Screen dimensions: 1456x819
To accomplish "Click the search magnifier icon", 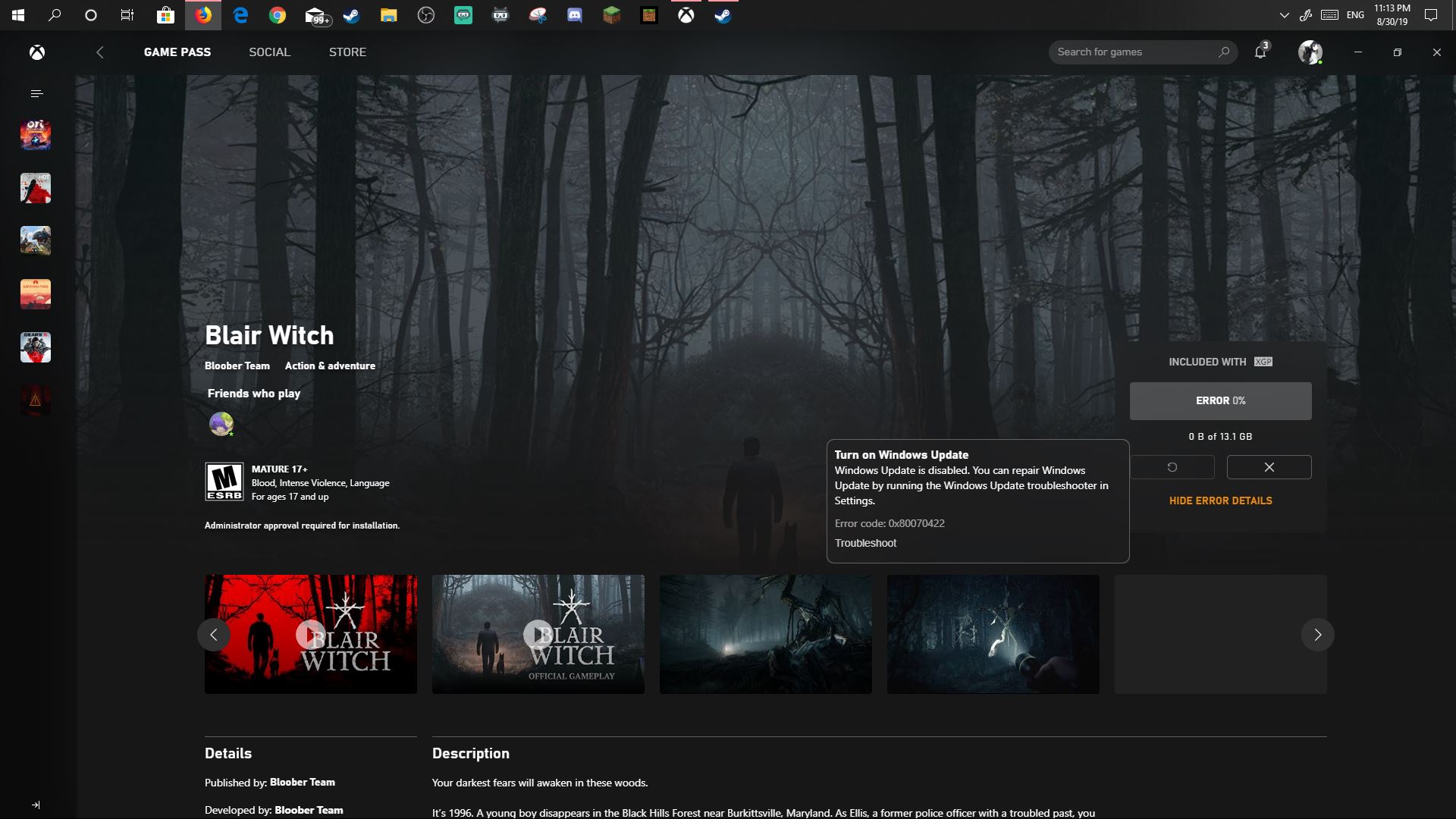I will coord(1223,52).
